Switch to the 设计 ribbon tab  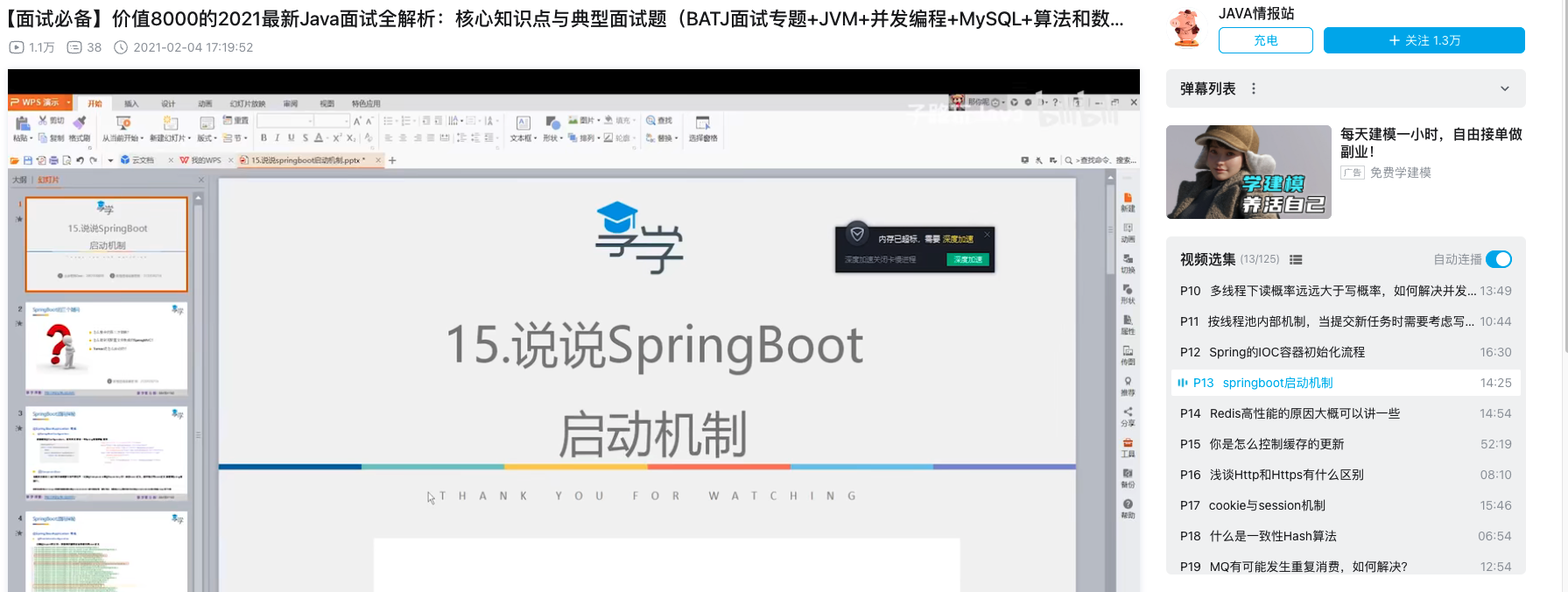[168, 103]
